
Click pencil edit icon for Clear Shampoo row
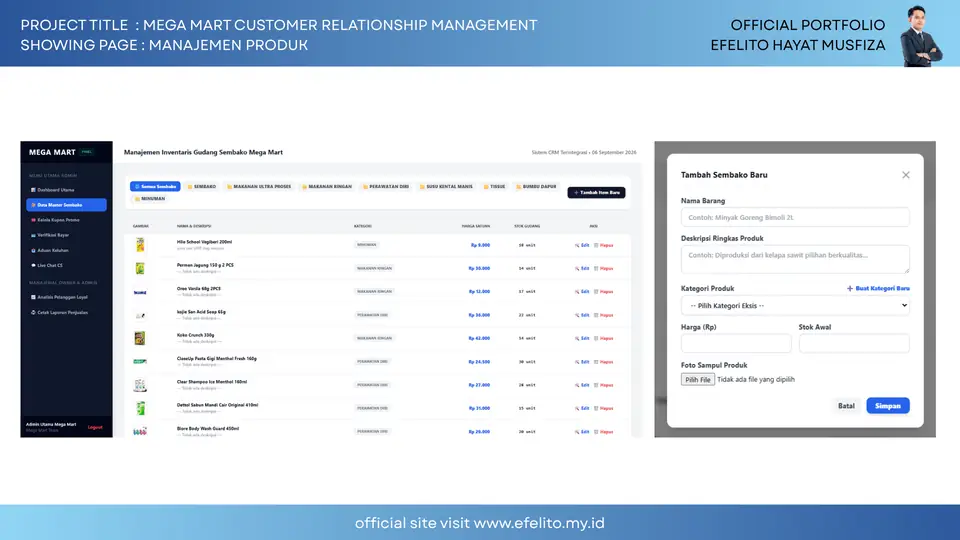pyautogui.click(x=577, y=385)
